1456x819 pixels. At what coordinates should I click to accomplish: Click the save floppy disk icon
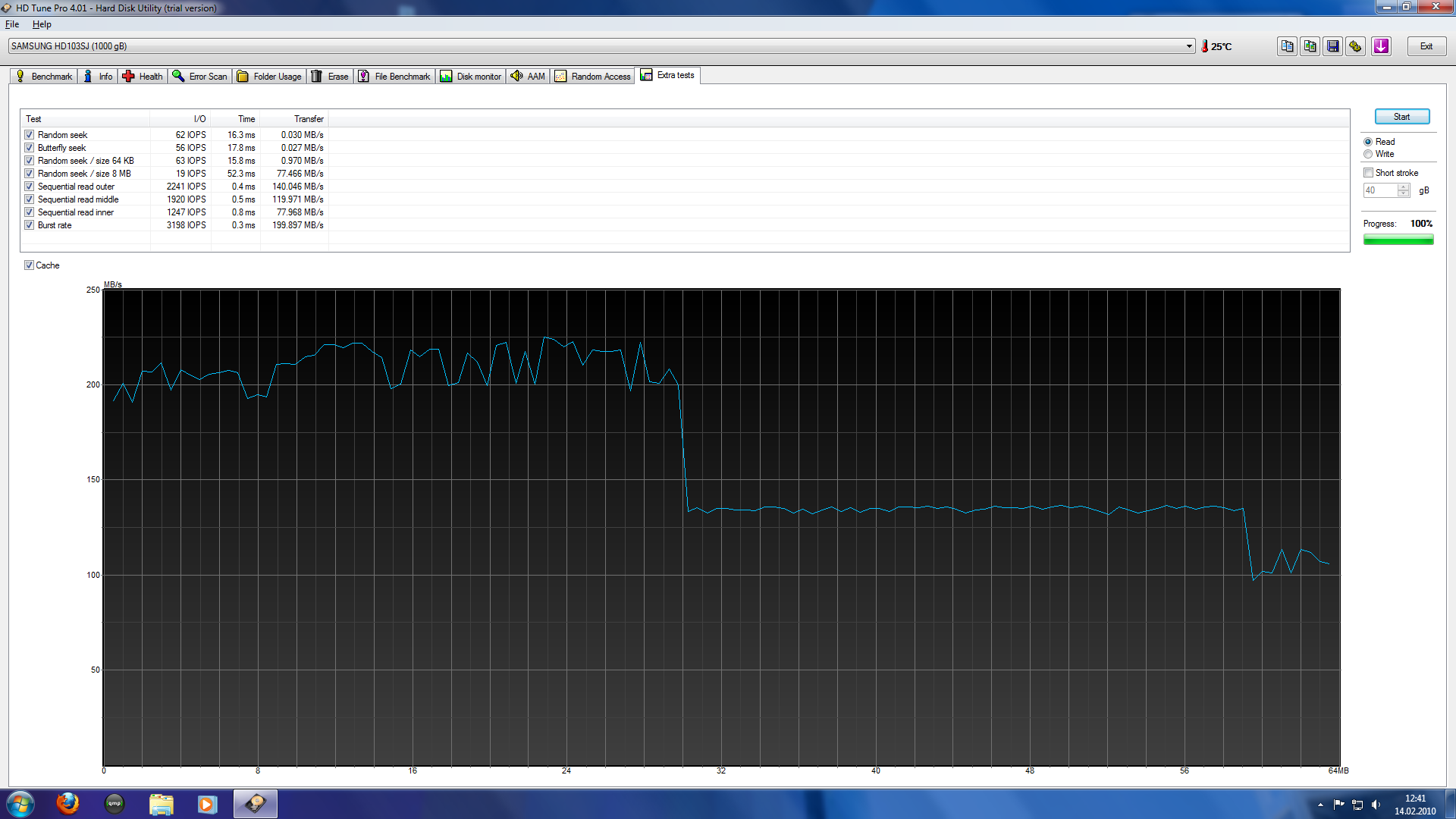1332,46
